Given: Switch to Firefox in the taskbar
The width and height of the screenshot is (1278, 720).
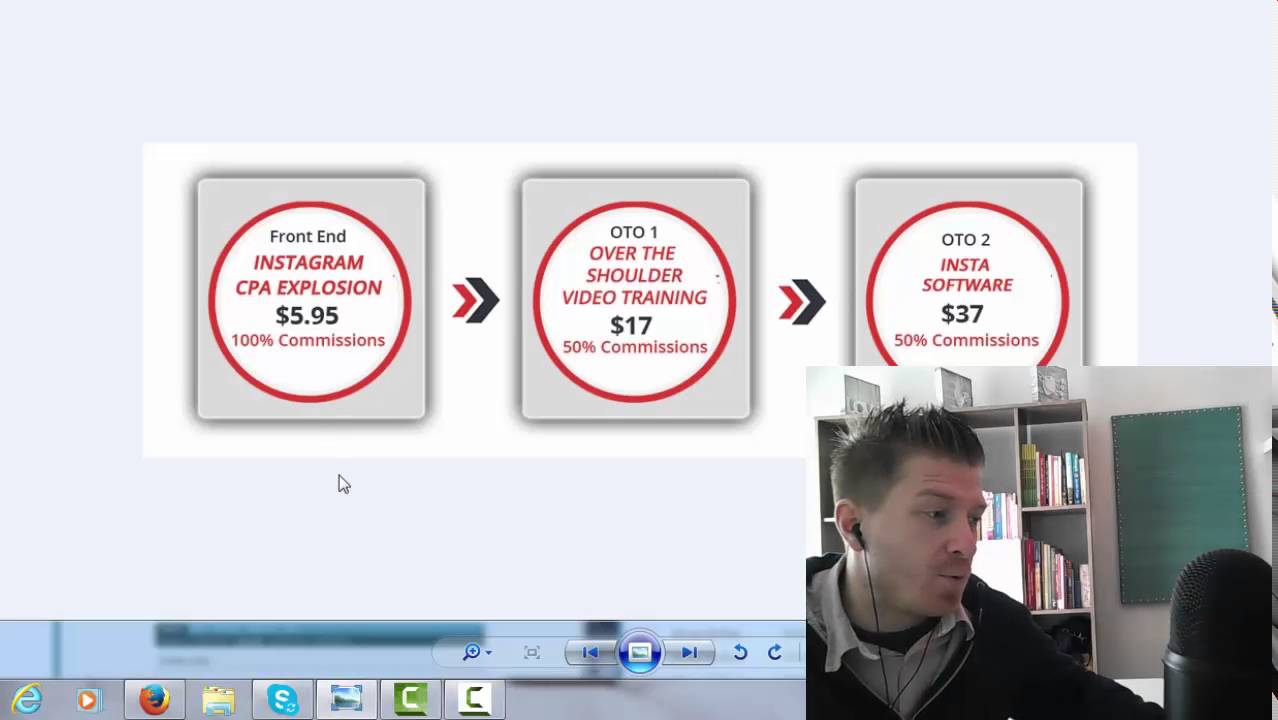Looking at the screenshot, I should click(154, 699).
